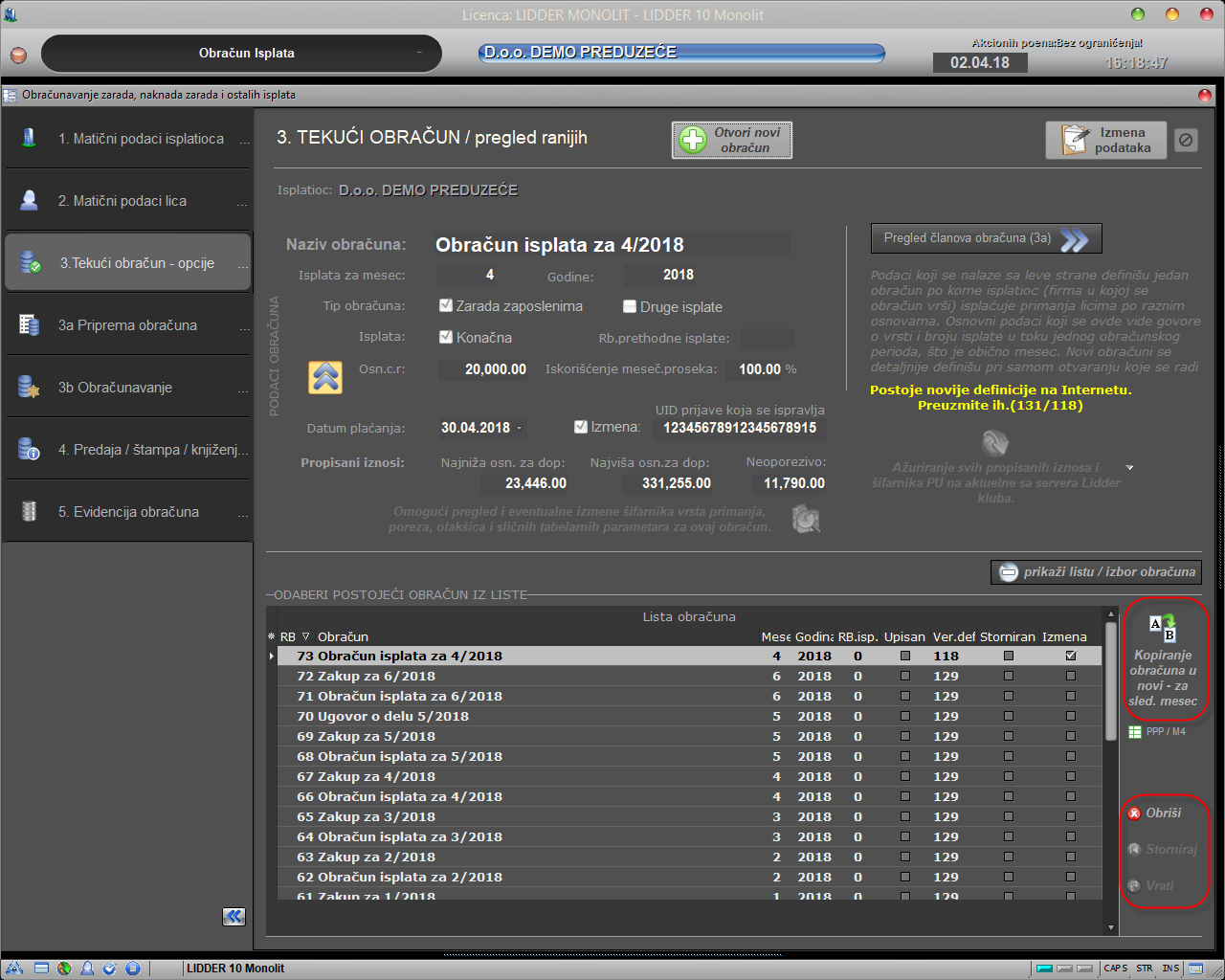This screenshot has height=980, width=1225.
Task: Click the user icon in the bottom status bar
Action: coord(87,968)
